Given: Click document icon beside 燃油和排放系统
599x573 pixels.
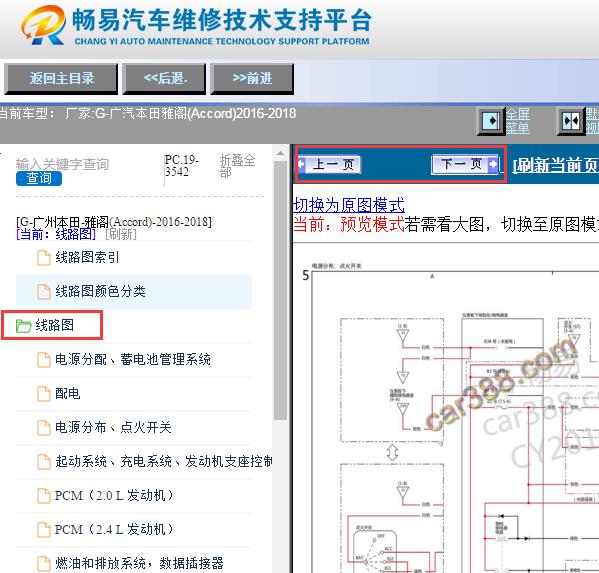Looking at the screenshot, I should 44,563.
